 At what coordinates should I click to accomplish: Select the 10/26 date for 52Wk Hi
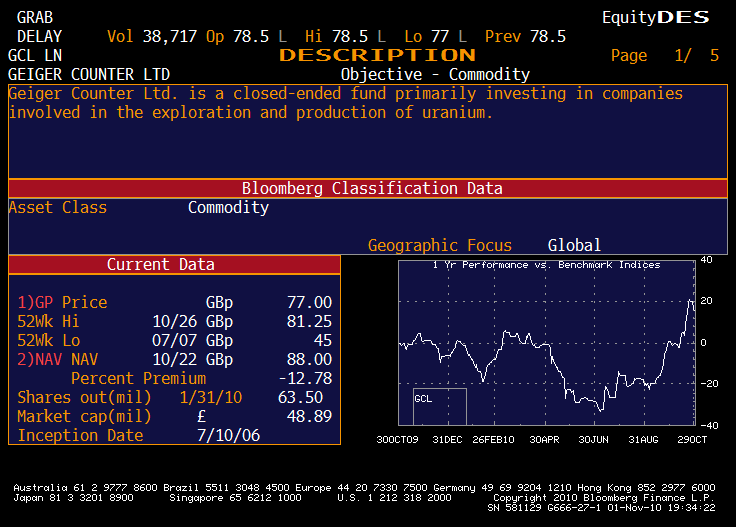pyautogui.click(x=175, y=321)
